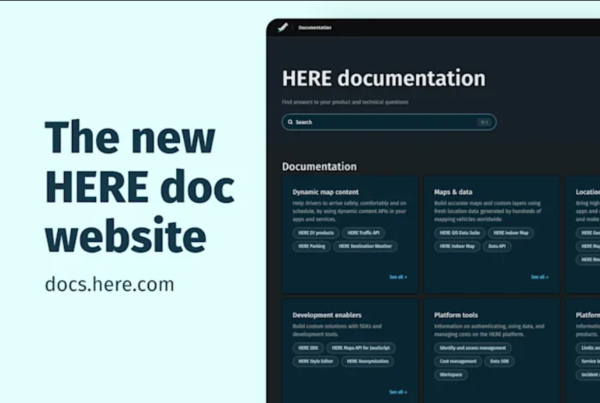This screenshot has width=600, height=403.
Task: Click the HERE logo in header
Action: 283,27
